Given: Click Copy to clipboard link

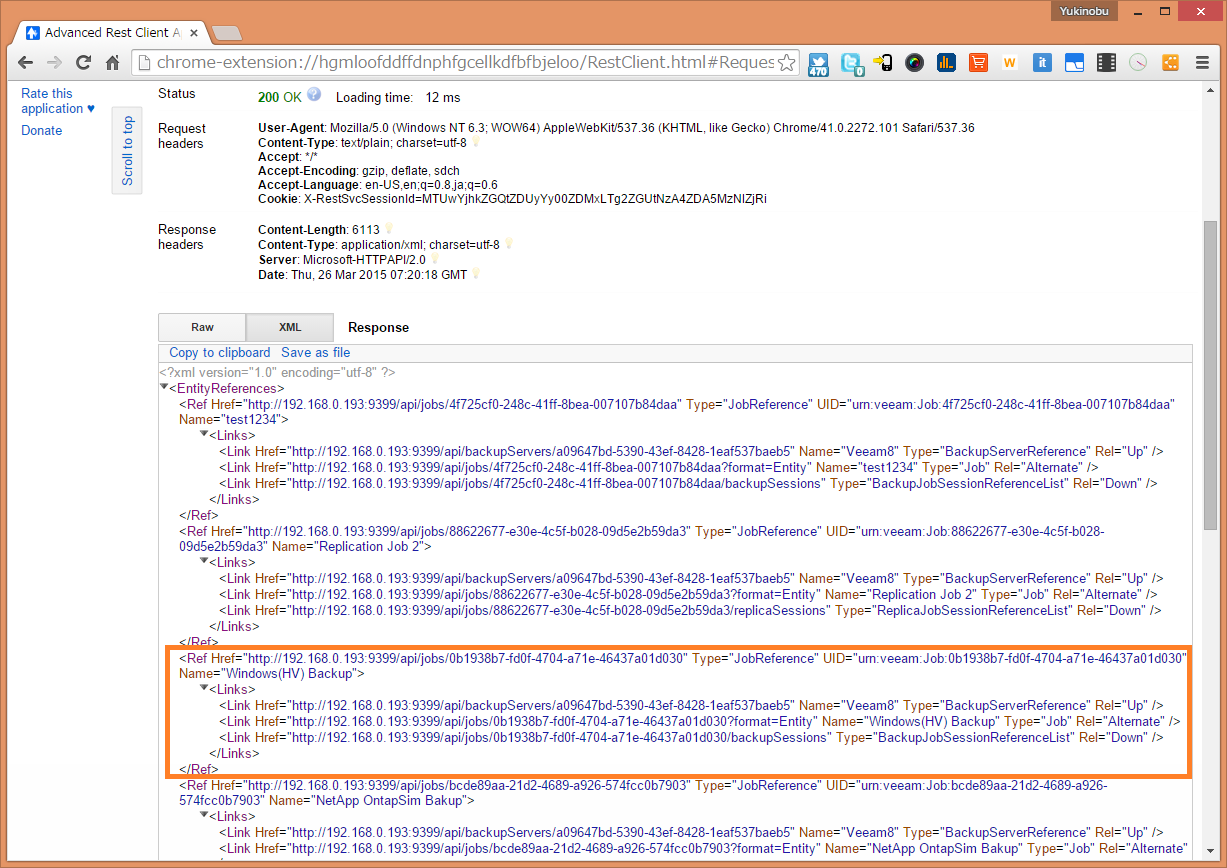Looking at the screenshot, I should tap(220, 352).
